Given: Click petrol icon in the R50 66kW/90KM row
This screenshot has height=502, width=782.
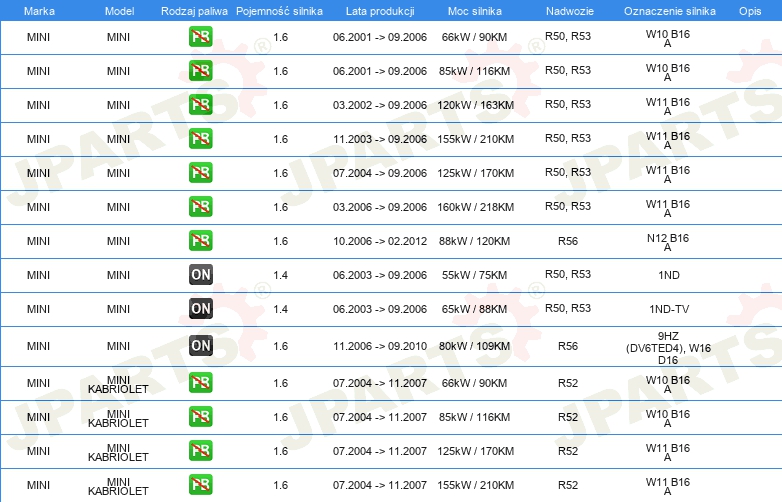Looking at the screenshot, I should [x=200, y=36].
